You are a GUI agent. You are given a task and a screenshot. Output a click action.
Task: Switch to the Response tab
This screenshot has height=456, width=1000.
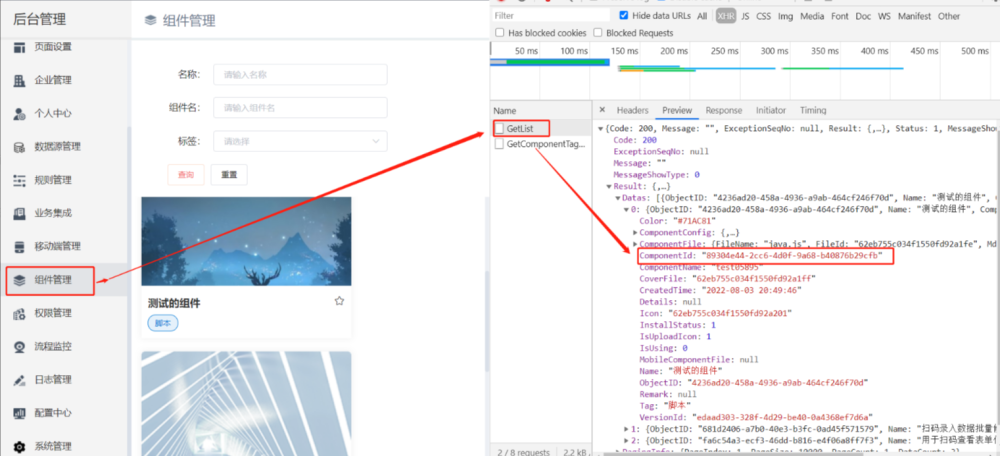coord(723,110)
